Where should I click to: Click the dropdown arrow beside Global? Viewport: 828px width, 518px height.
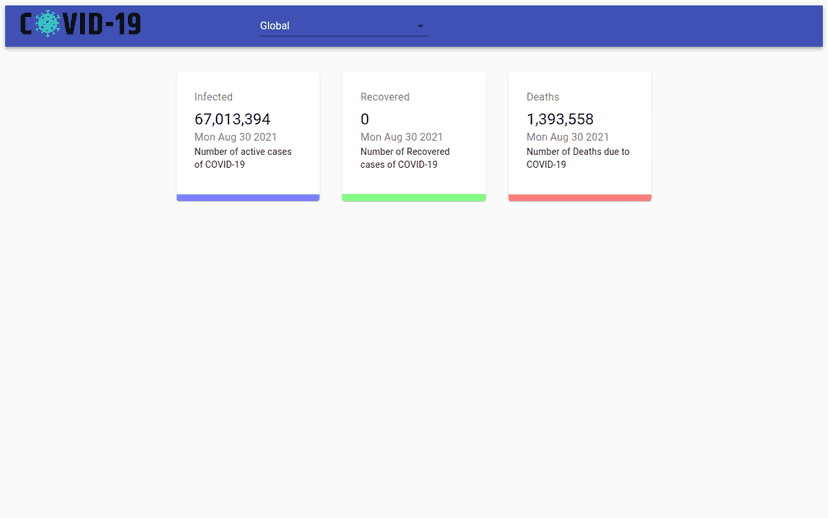click(420, 26)
